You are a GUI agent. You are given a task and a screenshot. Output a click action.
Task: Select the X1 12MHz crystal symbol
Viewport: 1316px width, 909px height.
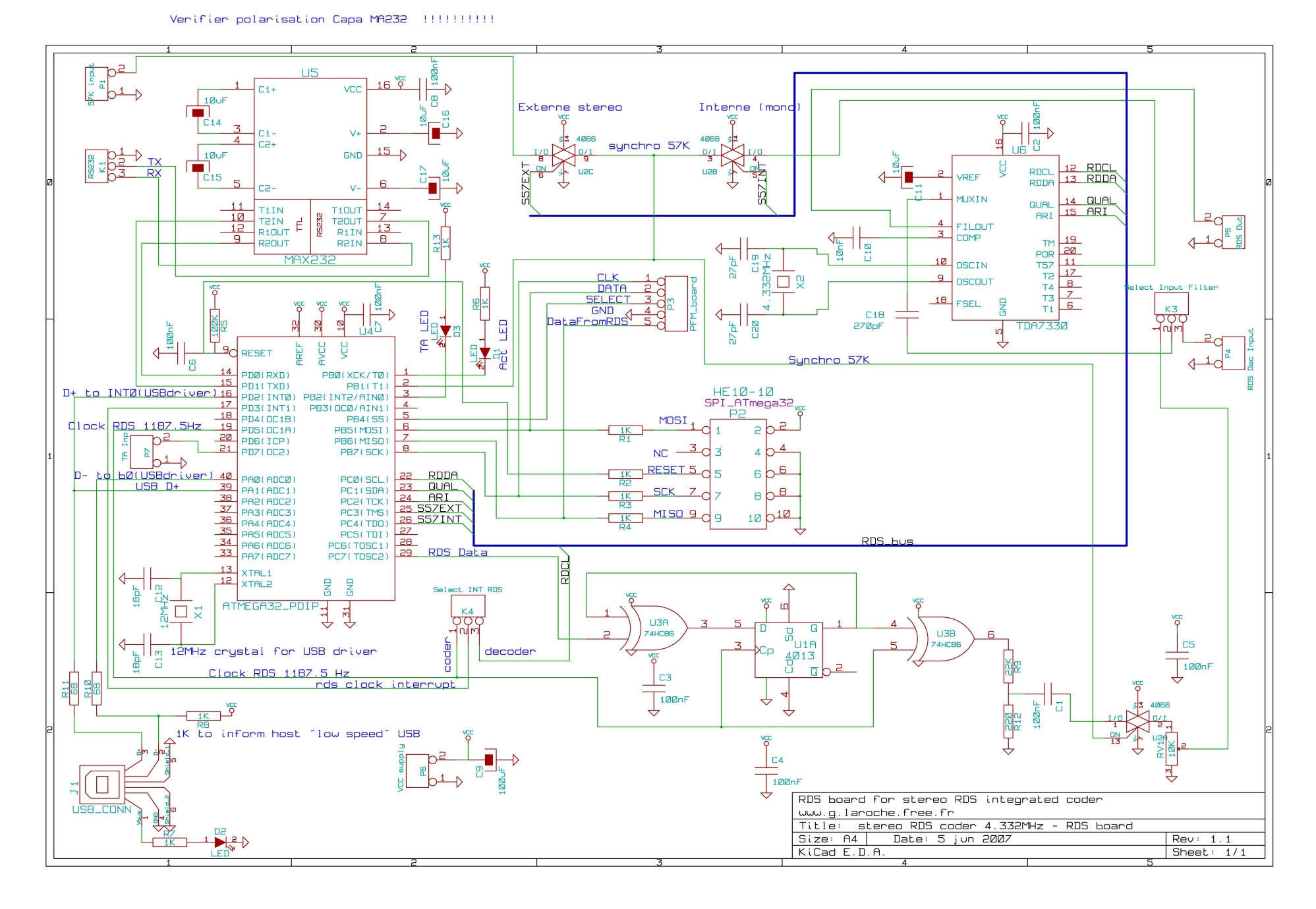point(181,611)
